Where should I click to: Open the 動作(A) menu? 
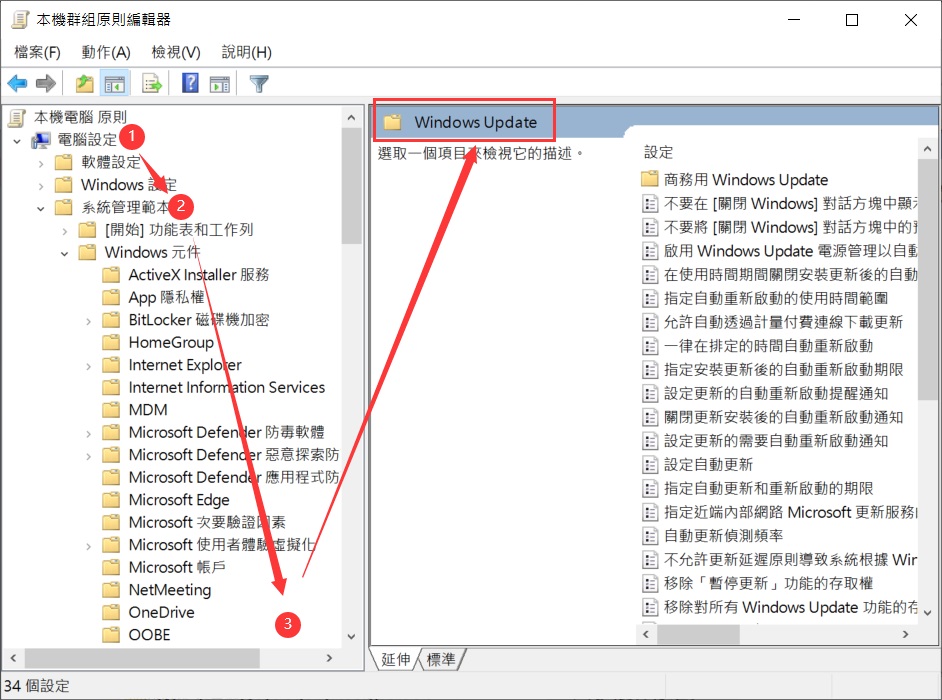[x=106, y=52]
